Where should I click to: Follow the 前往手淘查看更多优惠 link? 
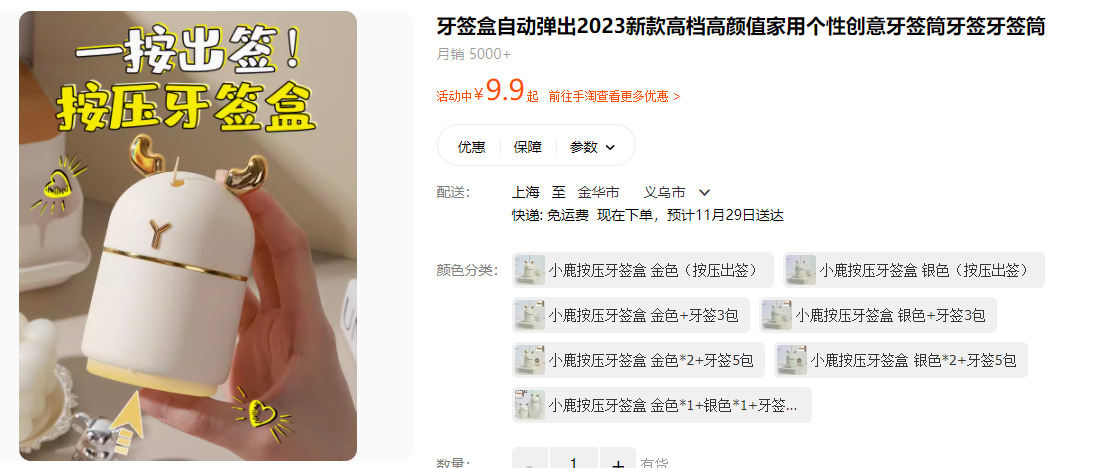click(x=615, y=97)
